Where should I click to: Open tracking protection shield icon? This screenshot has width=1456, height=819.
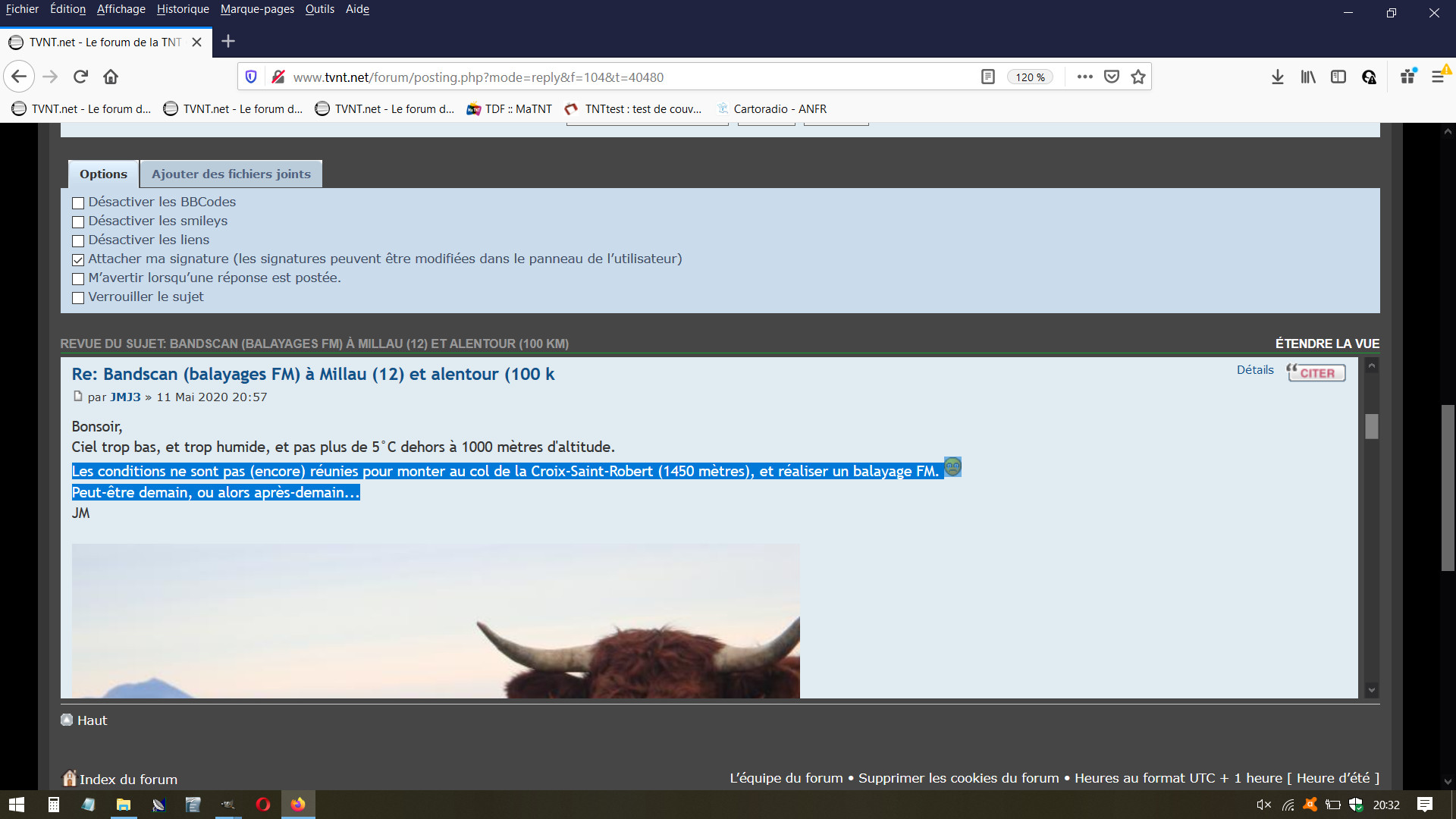[x=251, y=77]
